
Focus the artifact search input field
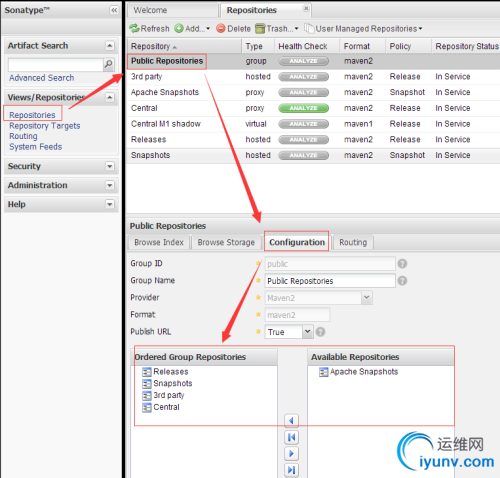[56, 64]
